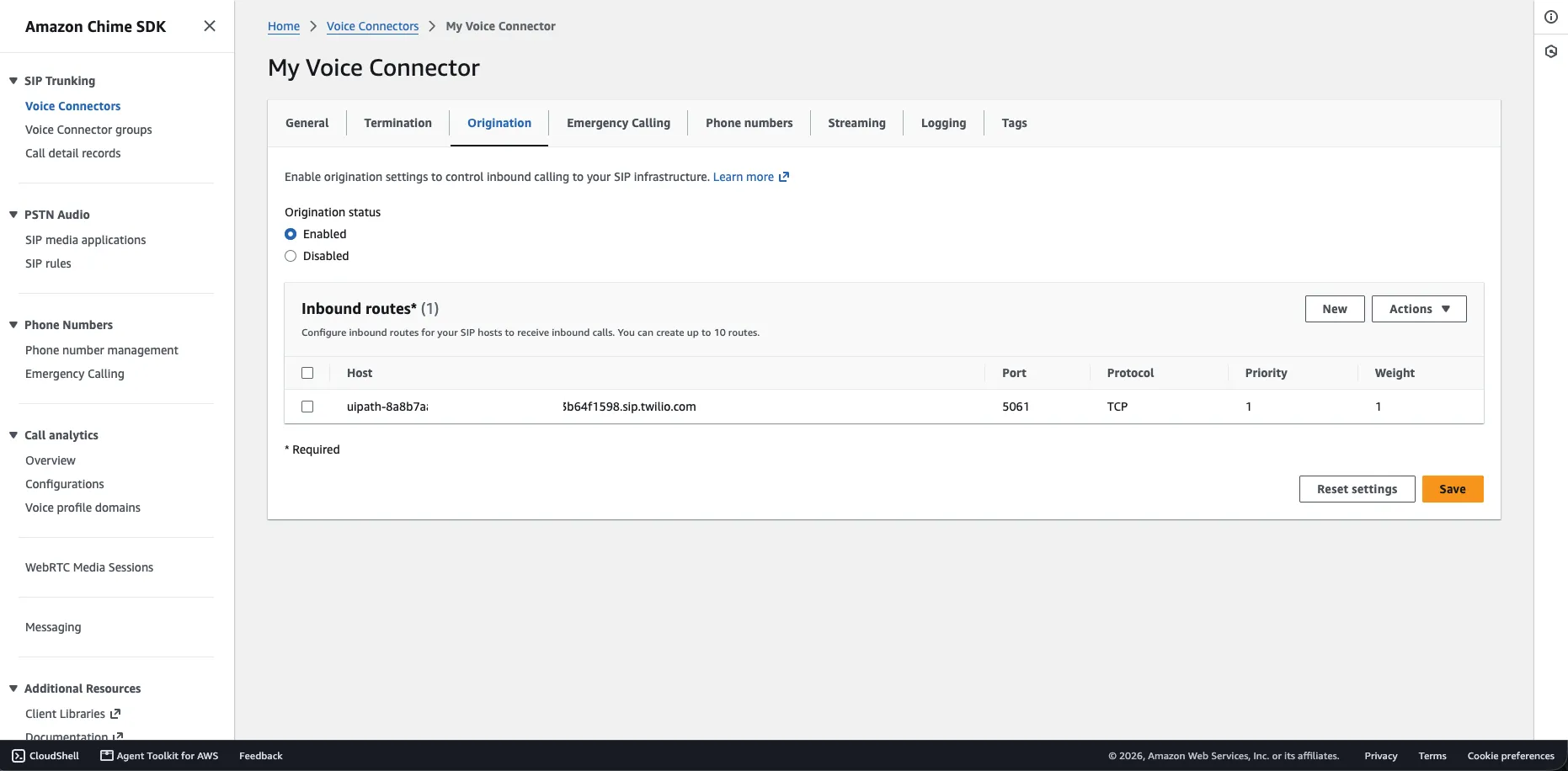The height and width of the screenshot is (771, 1568).
Task: Open Phone number management
Action: (102, 350)
